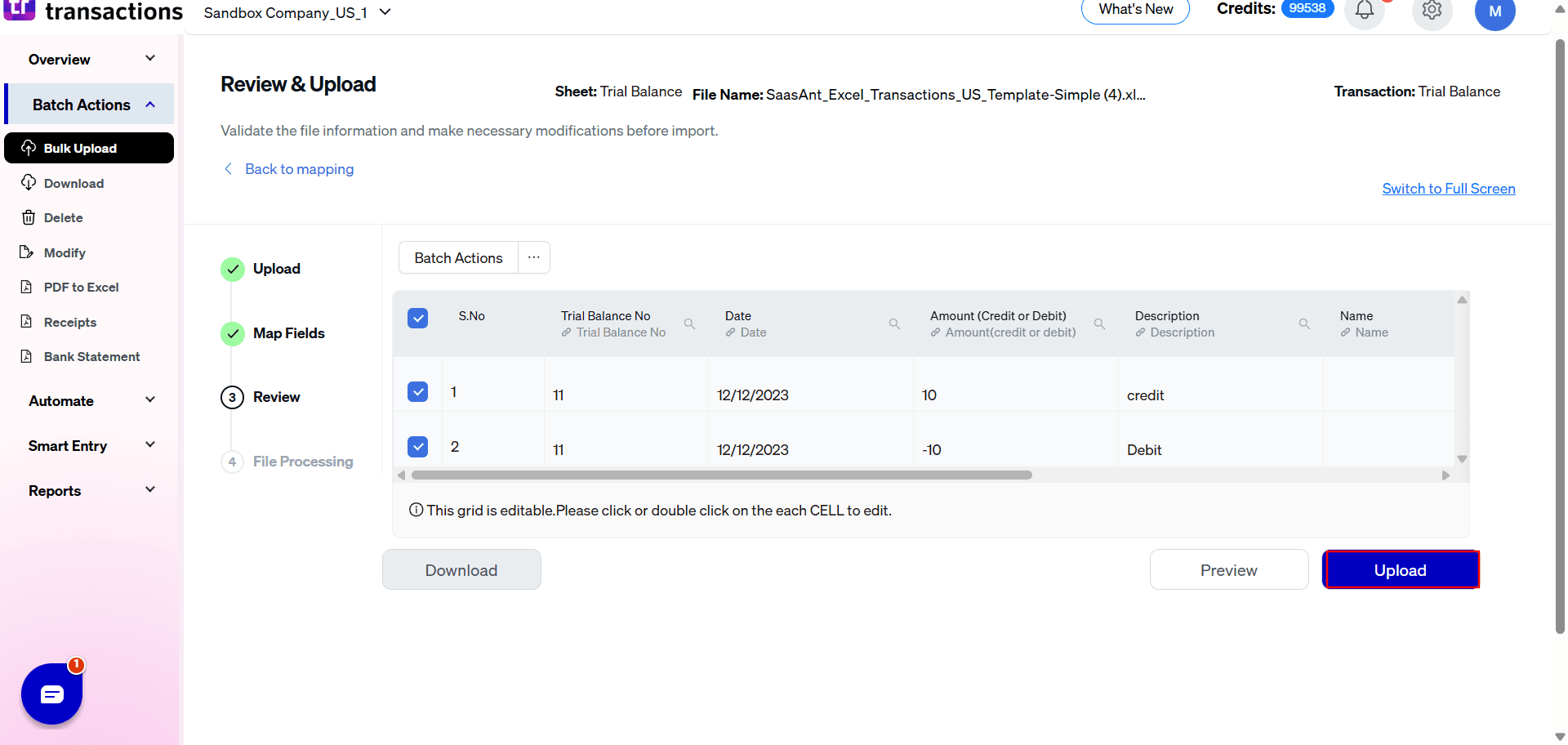Toggle the select-all header checkbox

(417, 318)
